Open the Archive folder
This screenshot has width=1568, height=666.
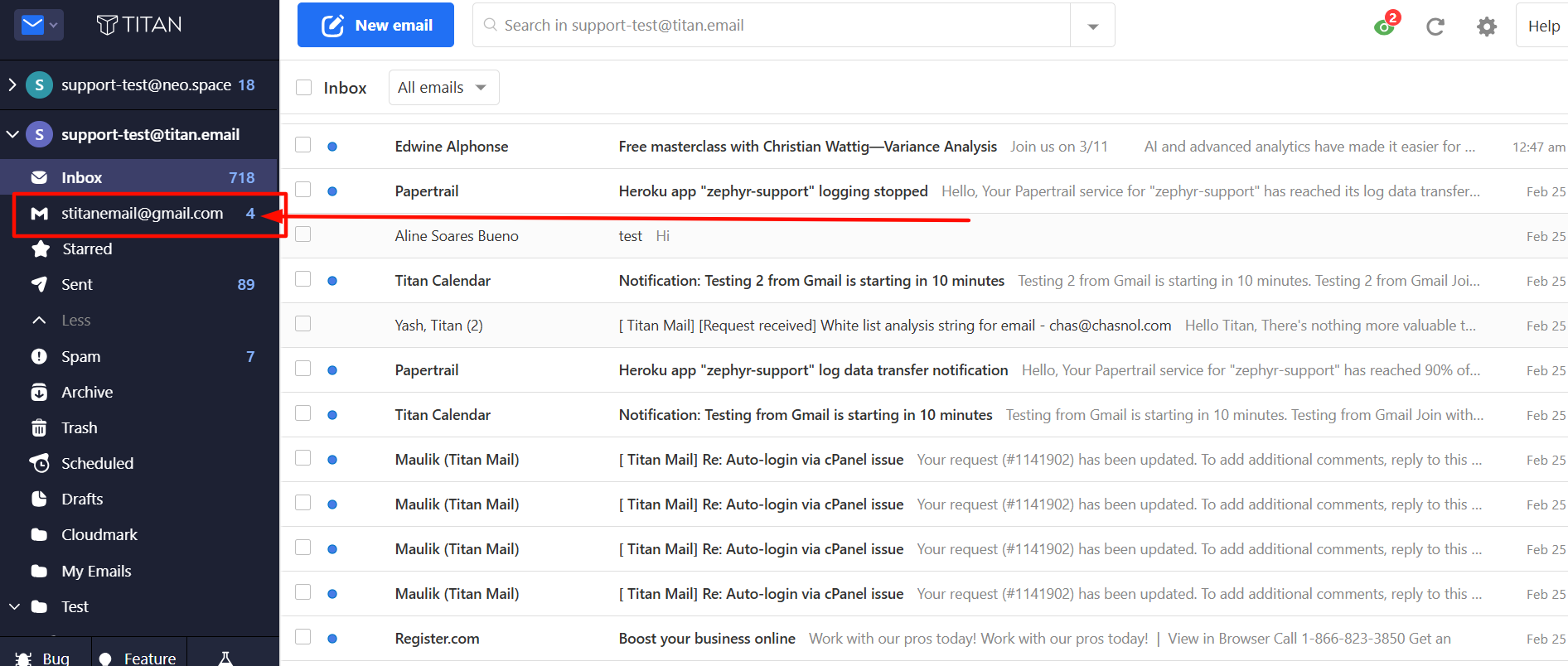coord(139,392)
